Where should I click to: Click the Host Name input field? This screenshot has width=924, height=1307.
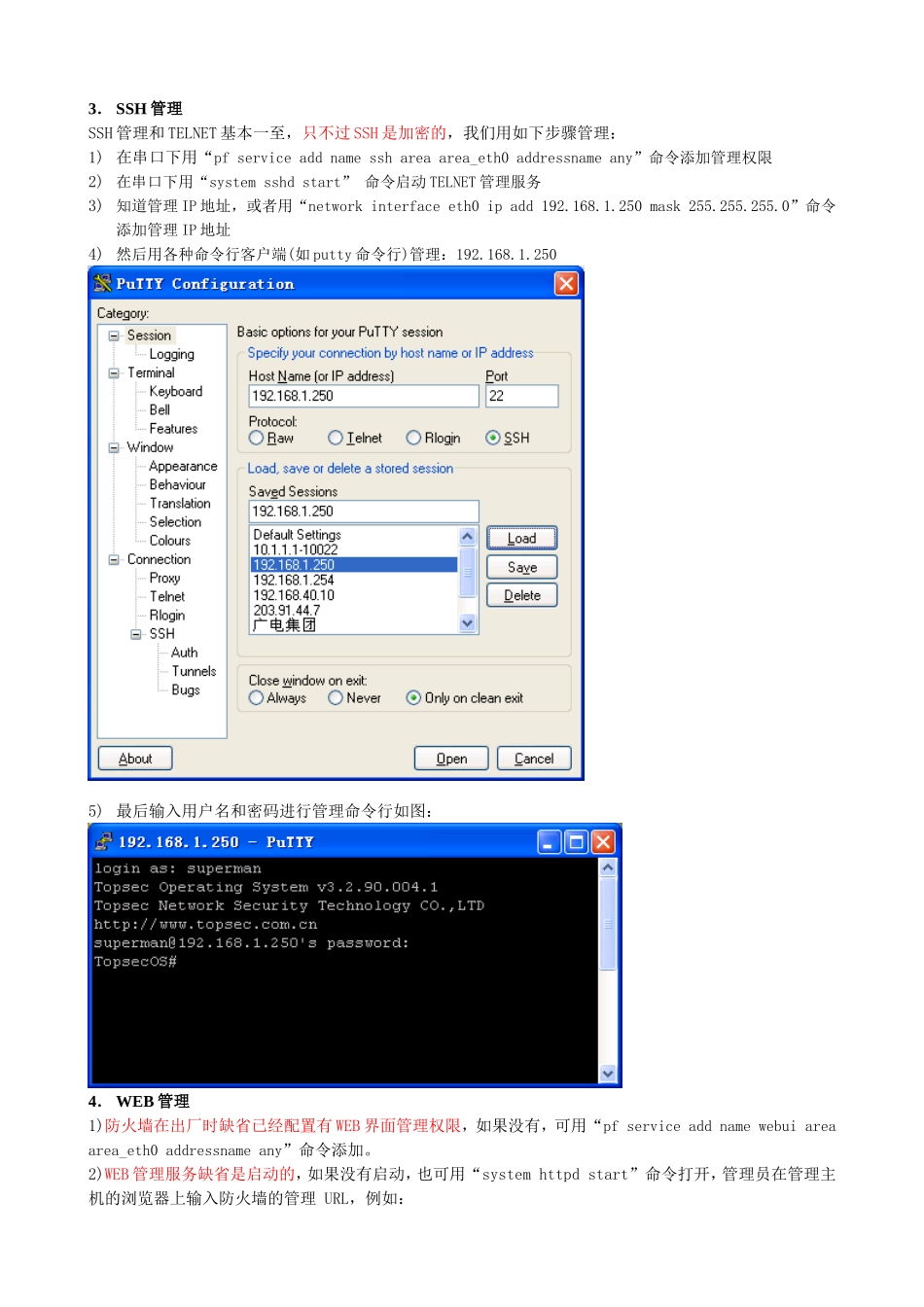pyautogui.click(x=364, y=396)
